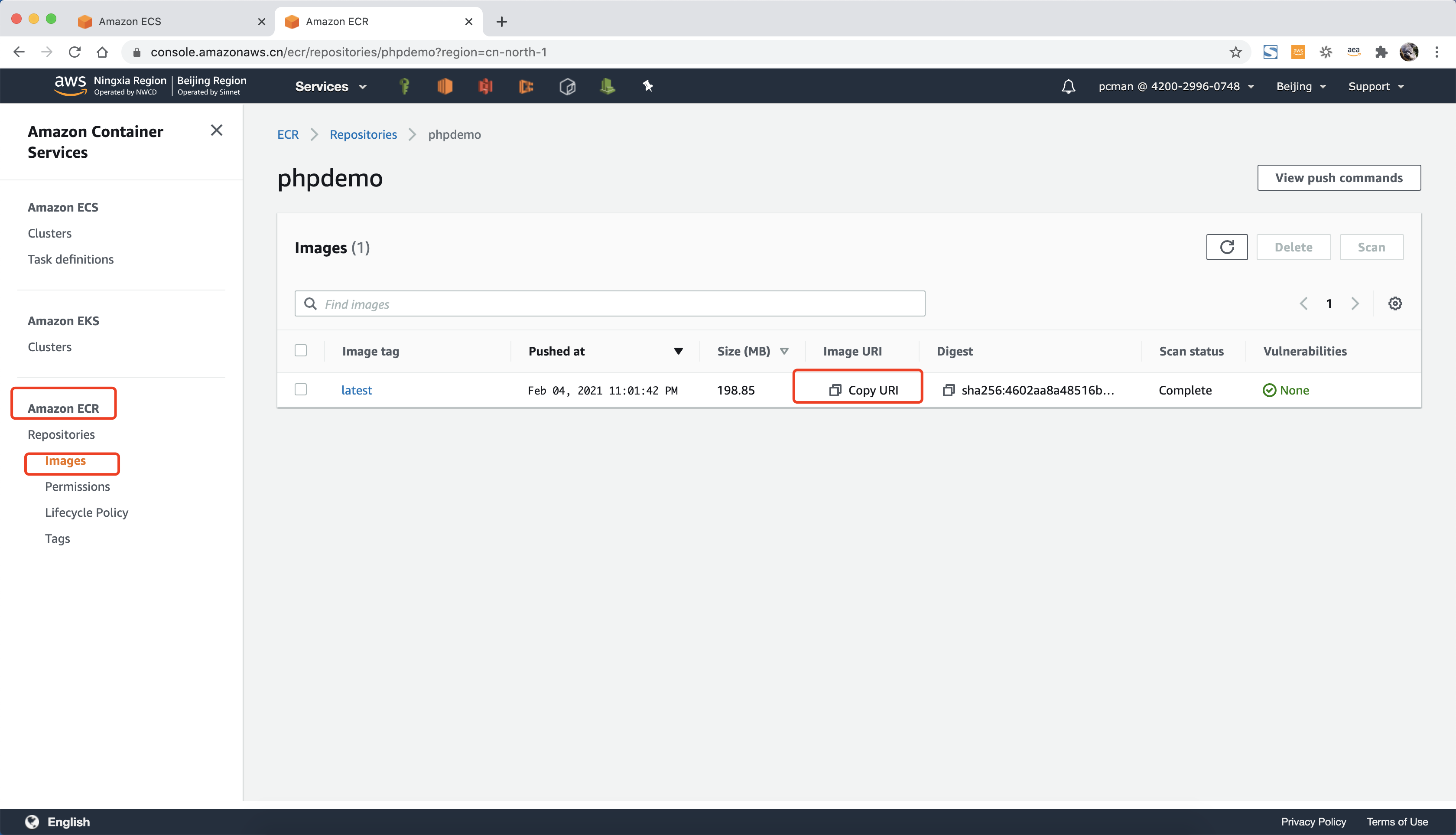Click the pin shortcuts icon
Screen dimensions: 1456x835
coord(648,86)
